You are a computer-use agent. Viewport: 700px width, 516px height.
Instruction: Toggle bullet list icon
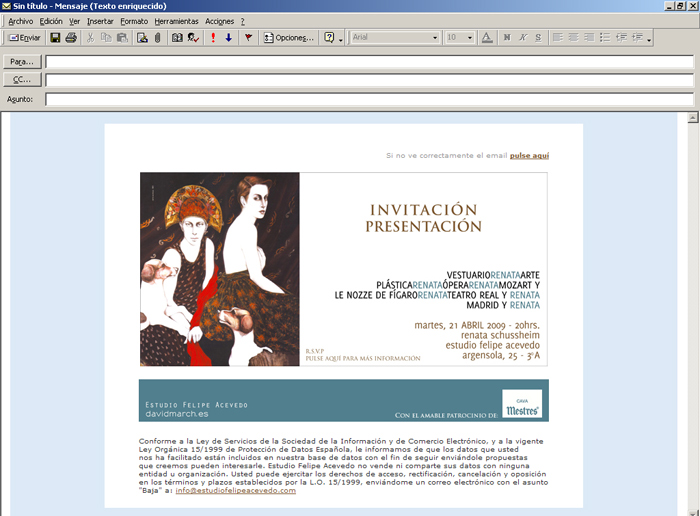[605, 38]
